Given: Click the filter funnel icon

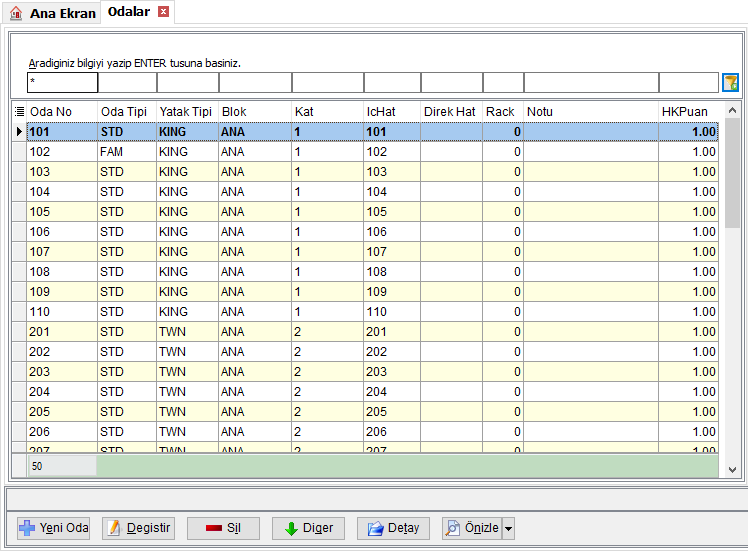Looking at the screenshot, I should tap(730, 83).
